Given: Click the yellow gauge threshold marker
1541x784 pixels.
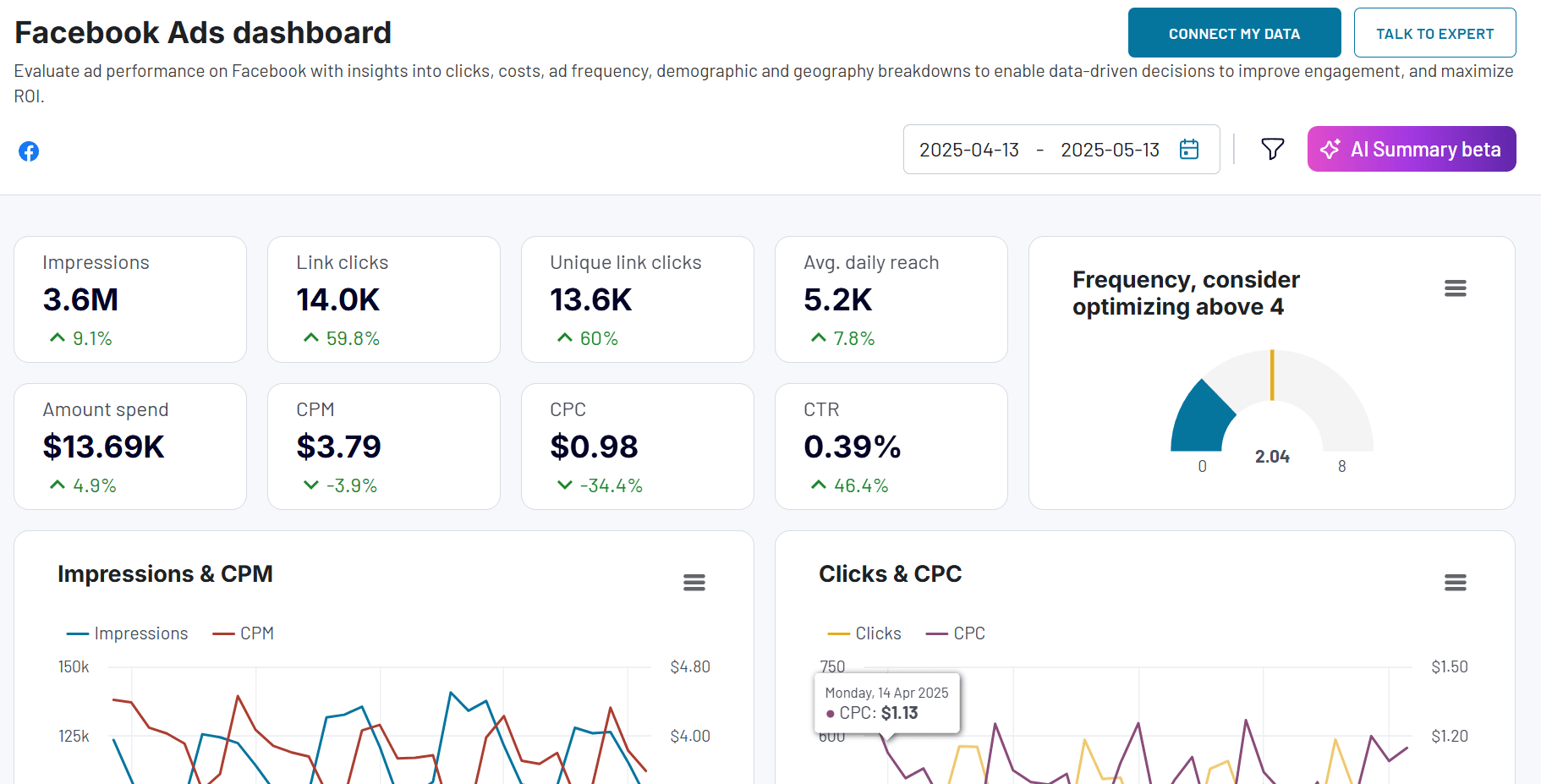Looking at the screenshot, I should 1272,375.
